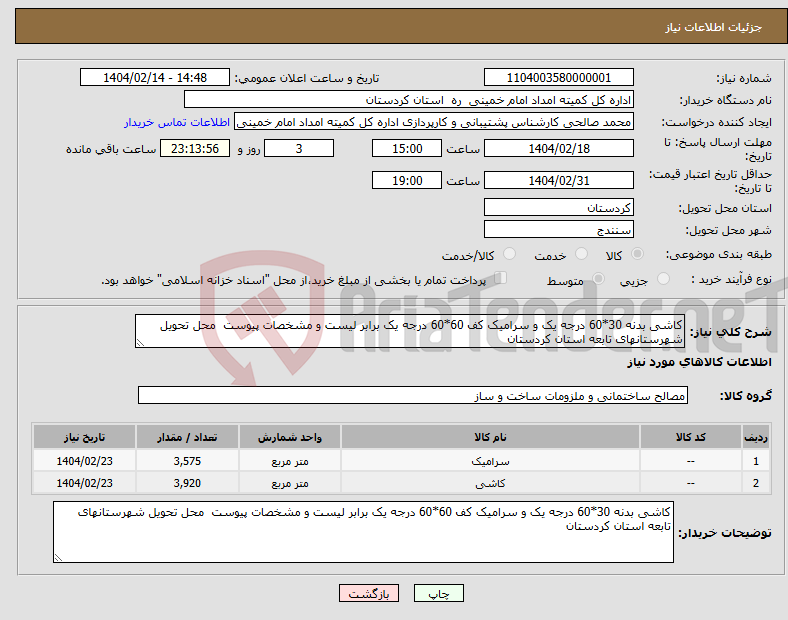This screenshot has height=620, width=788.
Task: Click the request creator name field
Action: click(x=434, y=122)
